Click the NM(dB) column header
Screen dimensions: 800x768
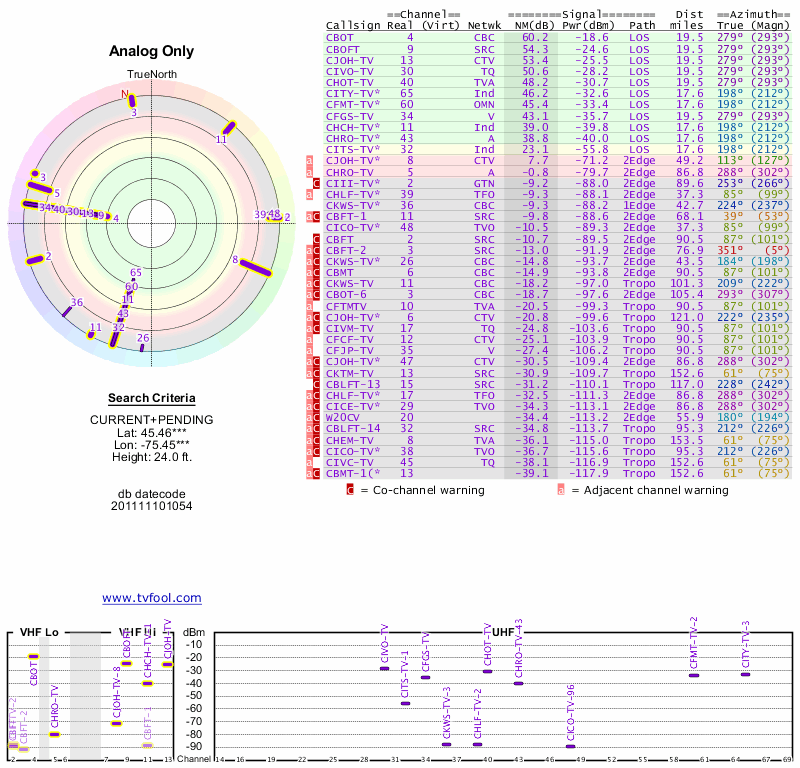pos(529,25)
